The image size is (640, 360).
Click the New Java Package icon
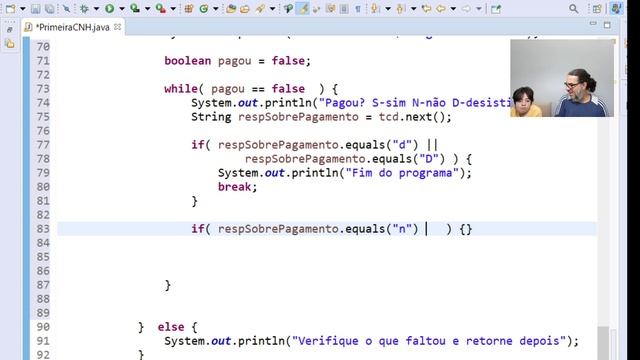pos(189,9)
